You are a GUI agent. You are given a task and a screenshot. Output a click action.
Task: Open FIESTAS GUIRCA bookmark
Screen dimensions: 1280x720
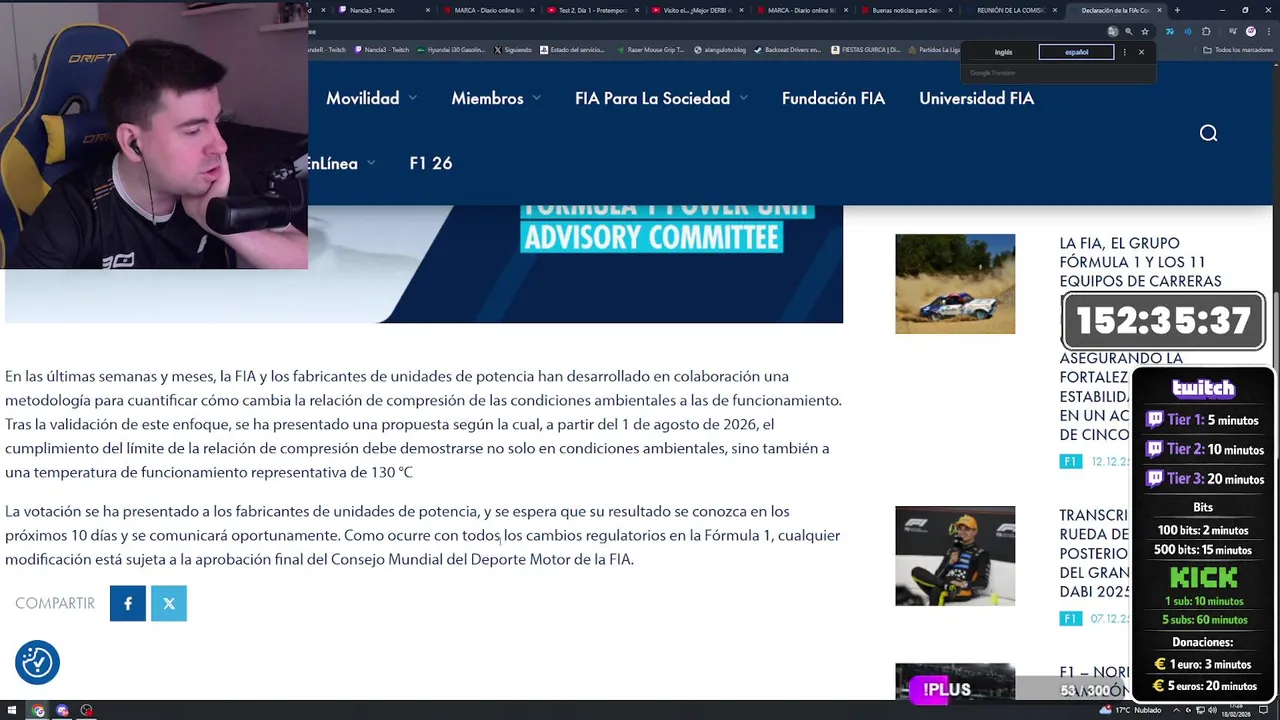click(866, 49)
